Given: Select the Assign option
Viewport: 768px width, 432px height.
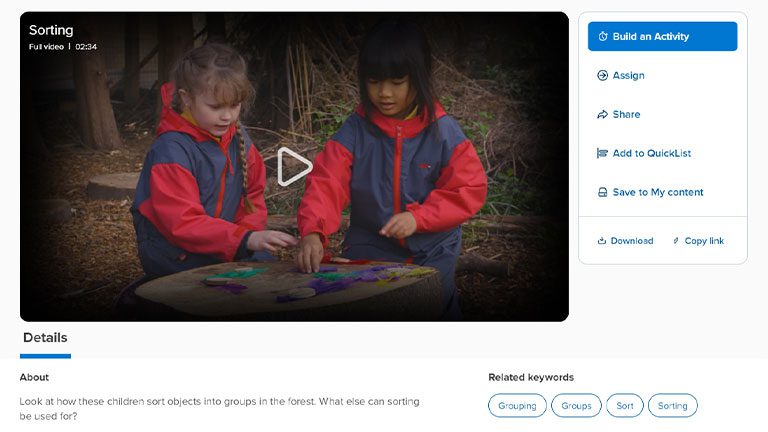Looking at the screenshot, I should point(621,75).
